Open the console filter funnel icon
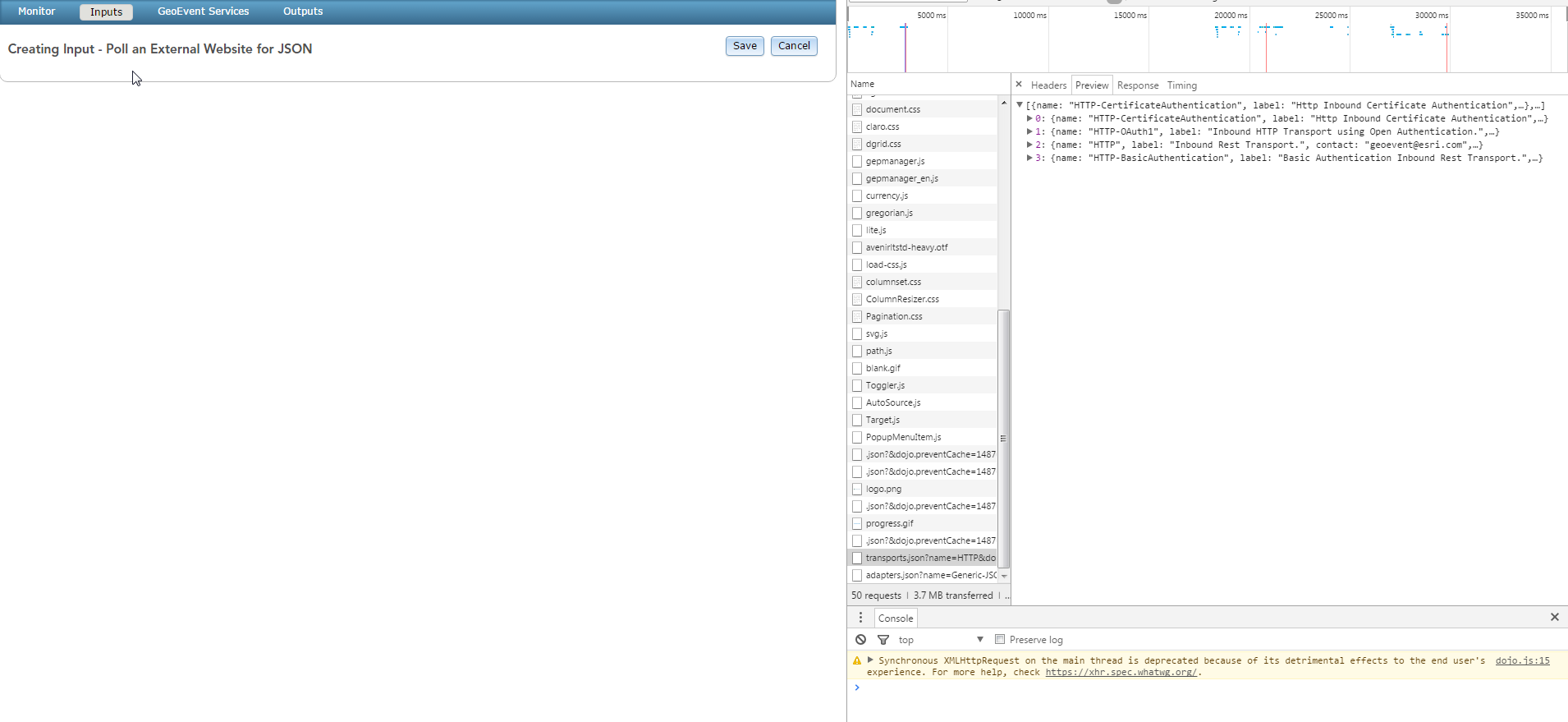The image size is (1568, 722). [883, 639]
